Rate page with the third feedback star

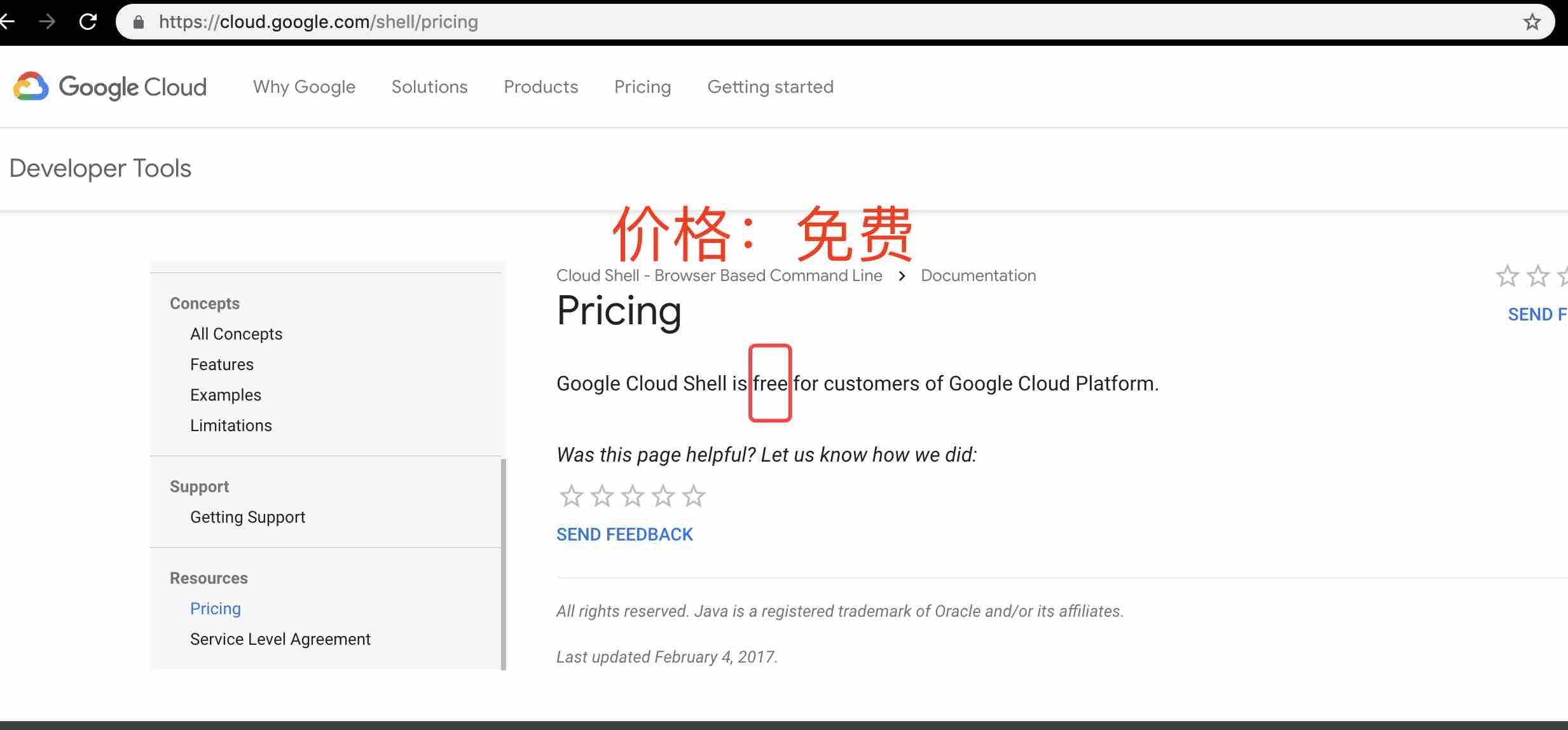point(633,496)
